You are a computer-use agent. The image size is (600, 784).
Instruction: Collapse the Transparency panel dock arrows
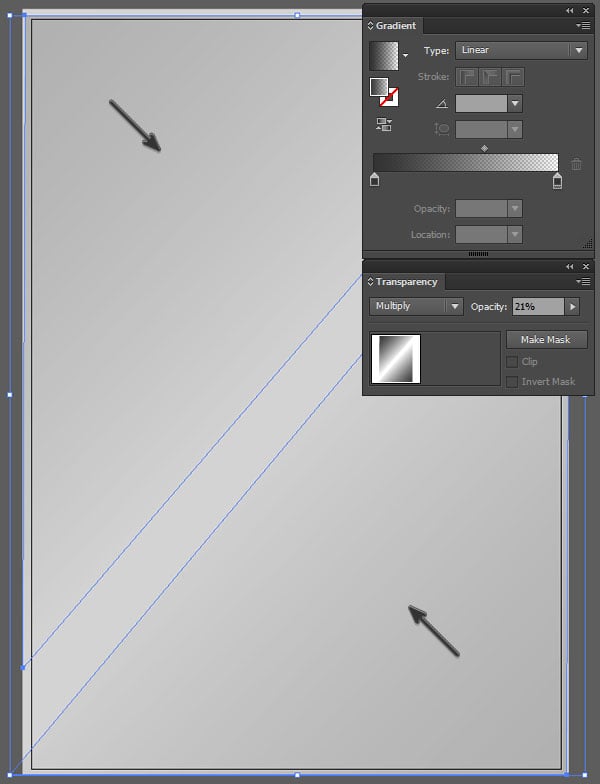click(570, 267)
